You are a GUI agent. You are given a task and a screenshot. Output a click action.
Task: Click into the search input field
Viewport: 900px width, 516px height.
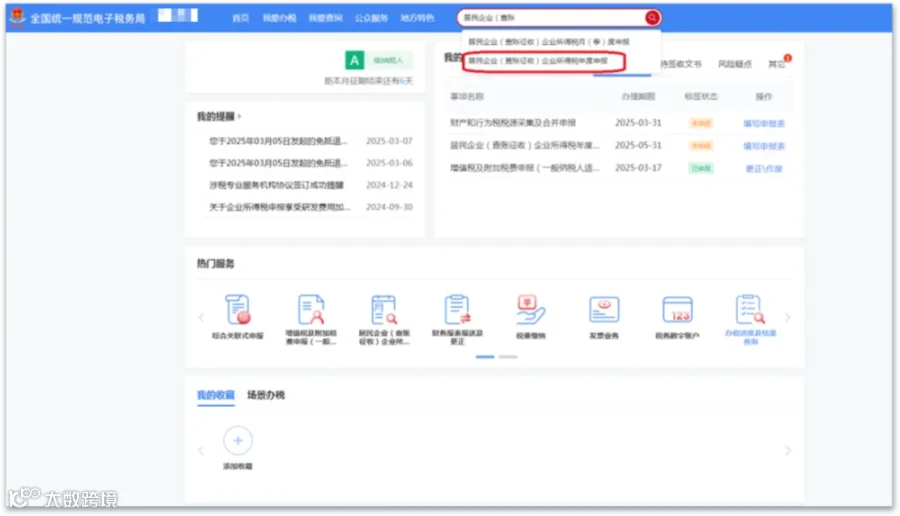(552, 18)
